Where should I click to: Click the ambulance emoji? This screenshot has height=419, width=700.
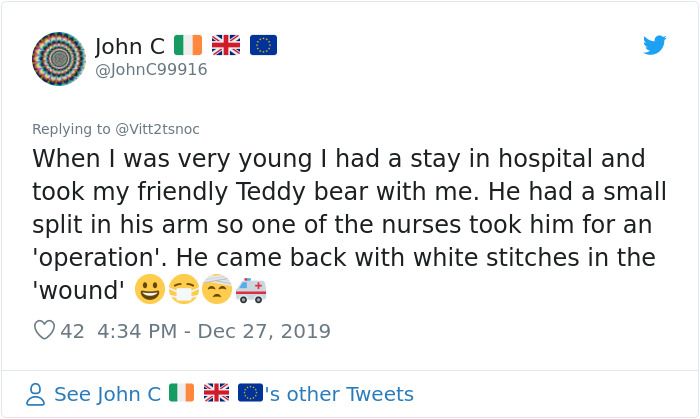click(250, 290)
